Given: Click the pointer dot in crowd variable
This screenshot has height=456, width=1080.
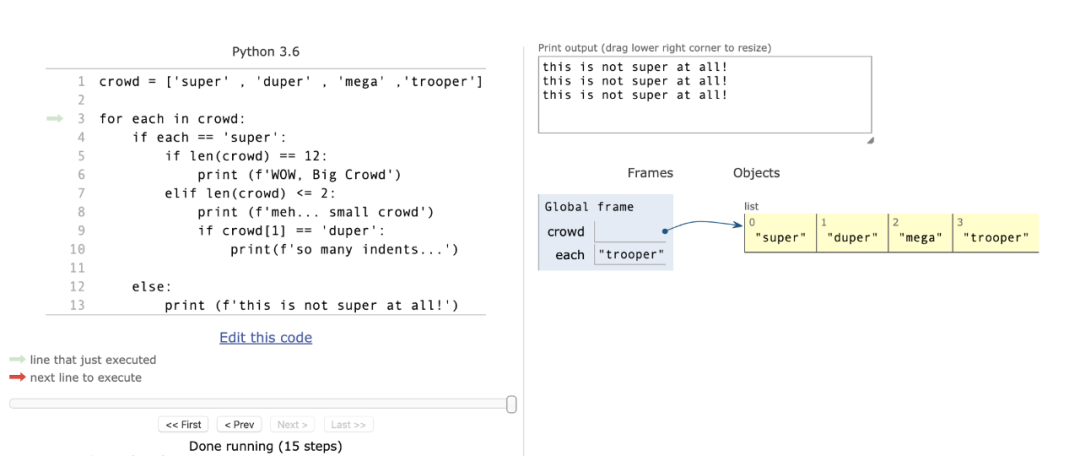Looking at the screenshot, I should [665, 231].
